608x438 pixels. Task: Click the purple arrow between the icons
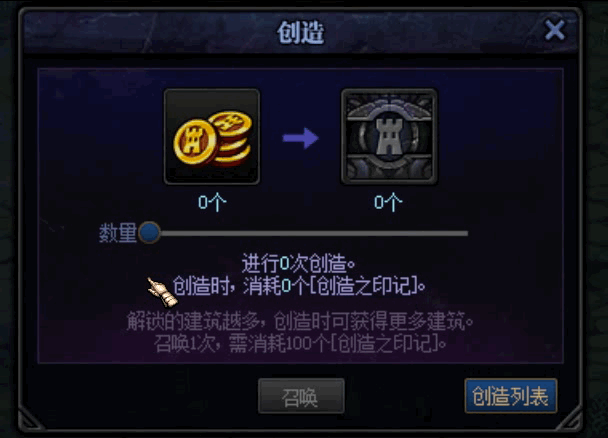coord(301,138)
